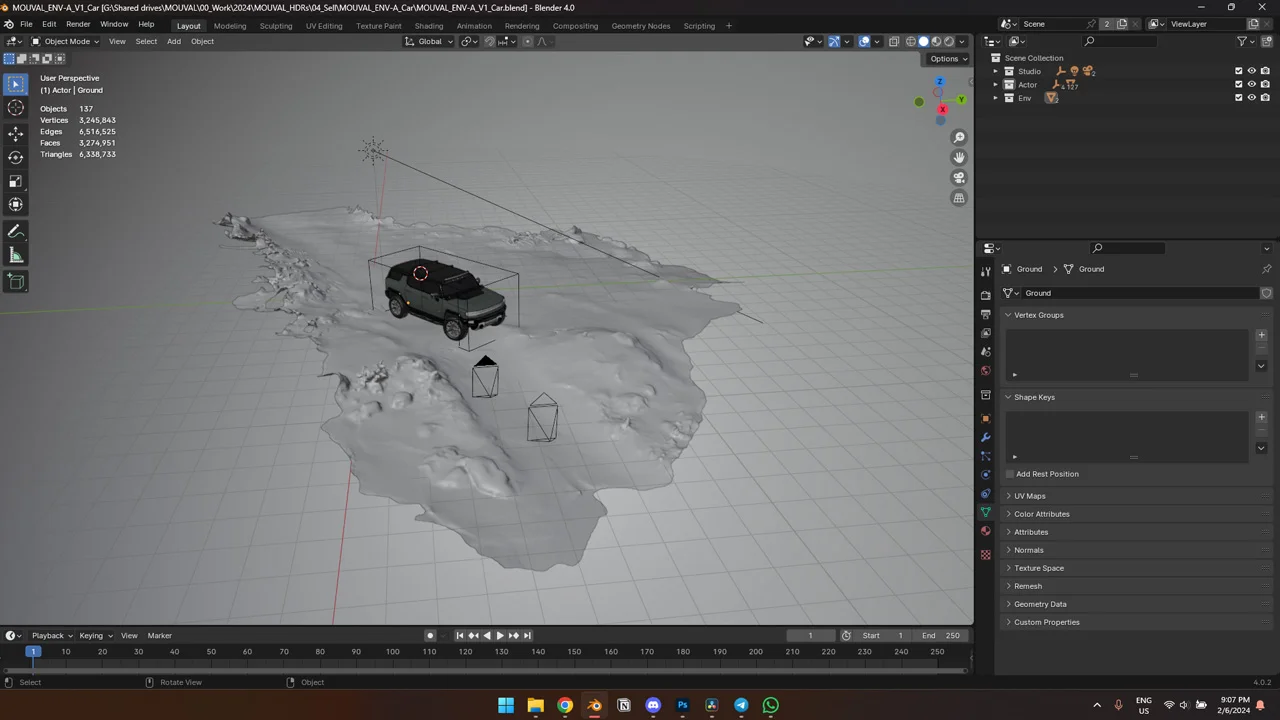Expand the Shape Keys panel
1280x720 pixels.
(x=1035, y=397)
